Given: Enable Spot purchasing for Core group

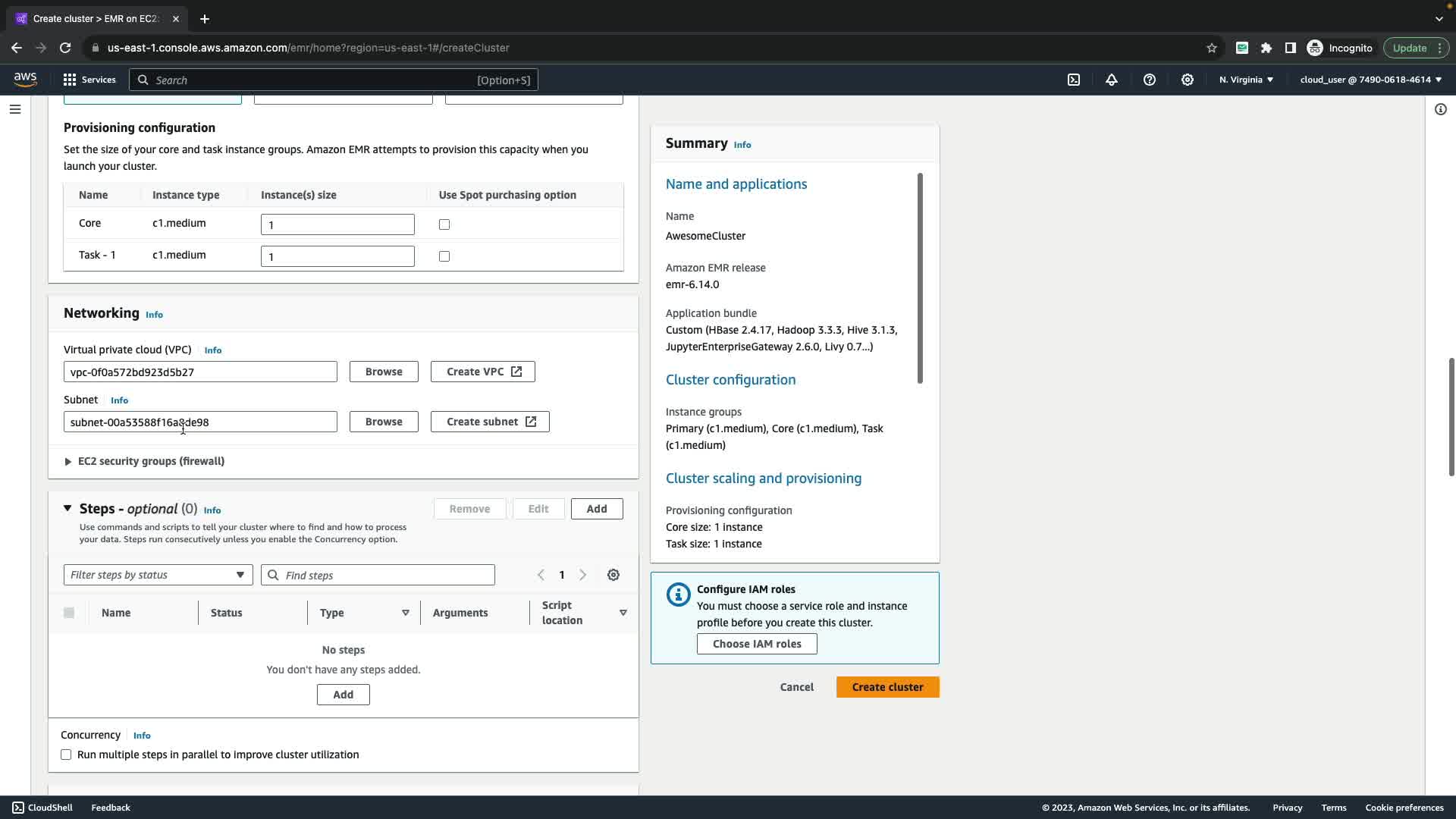Looking at the screenshot, I should click(x=444, y=224).
